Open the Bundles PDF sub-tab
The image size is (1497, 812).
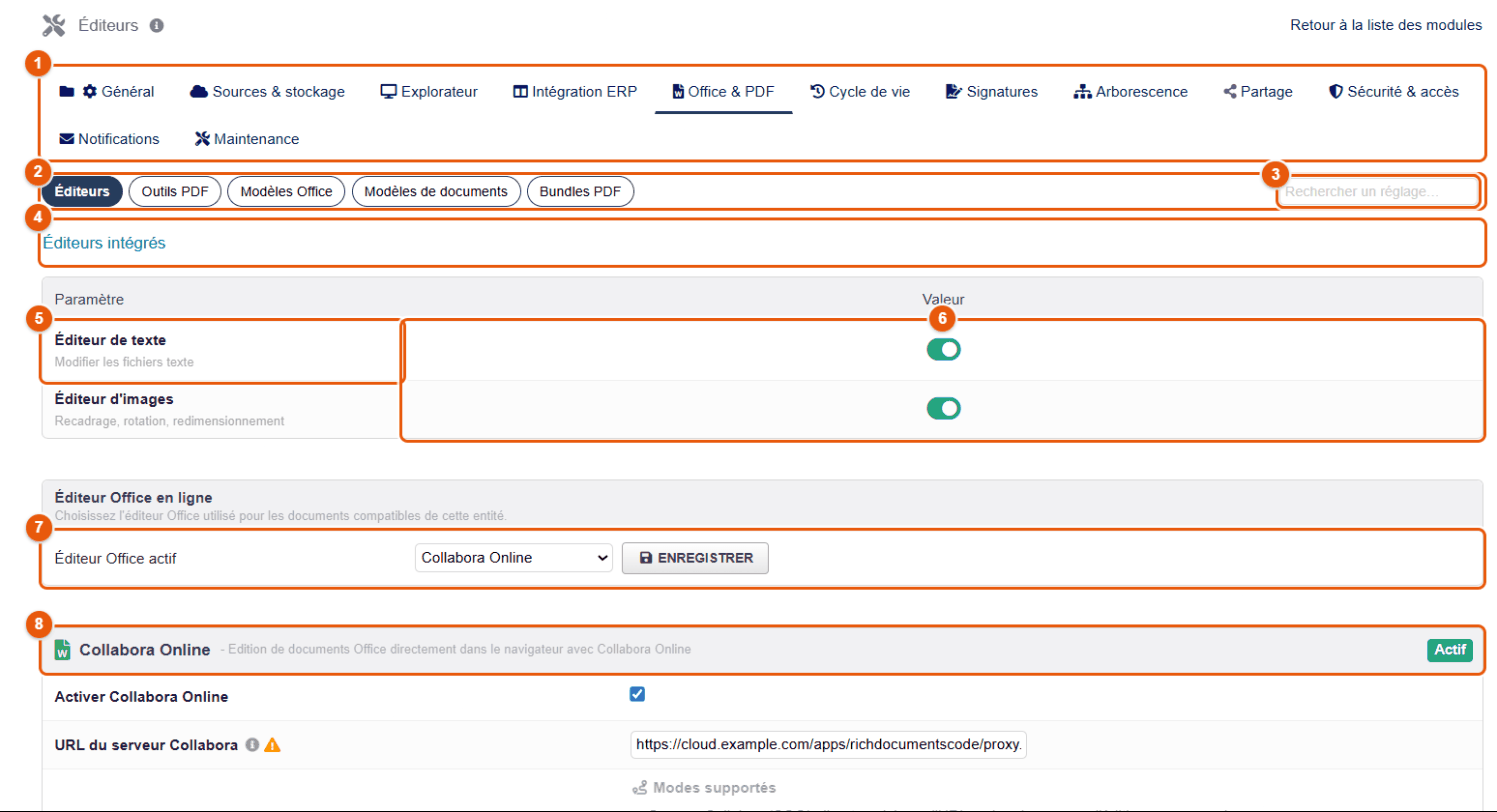point(580,191)
